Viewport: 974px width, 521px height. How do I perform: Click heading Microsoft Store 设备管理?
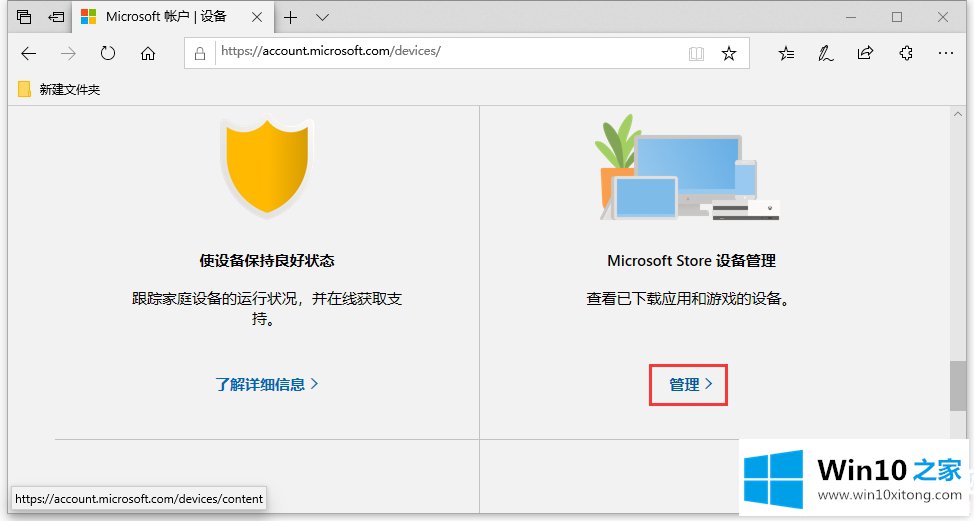click(x=691, y=261)
